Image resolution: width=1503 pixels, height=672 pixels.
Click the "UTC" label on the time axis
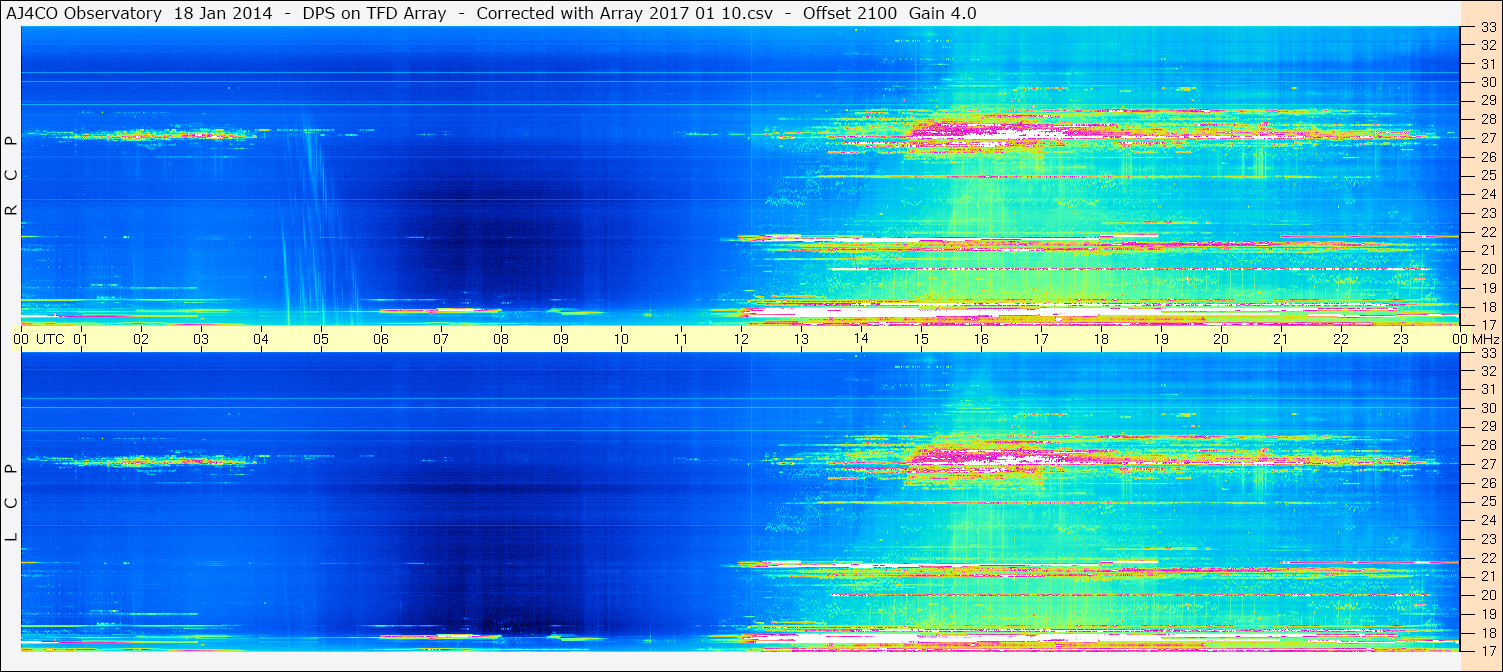[x=50, y=339]
